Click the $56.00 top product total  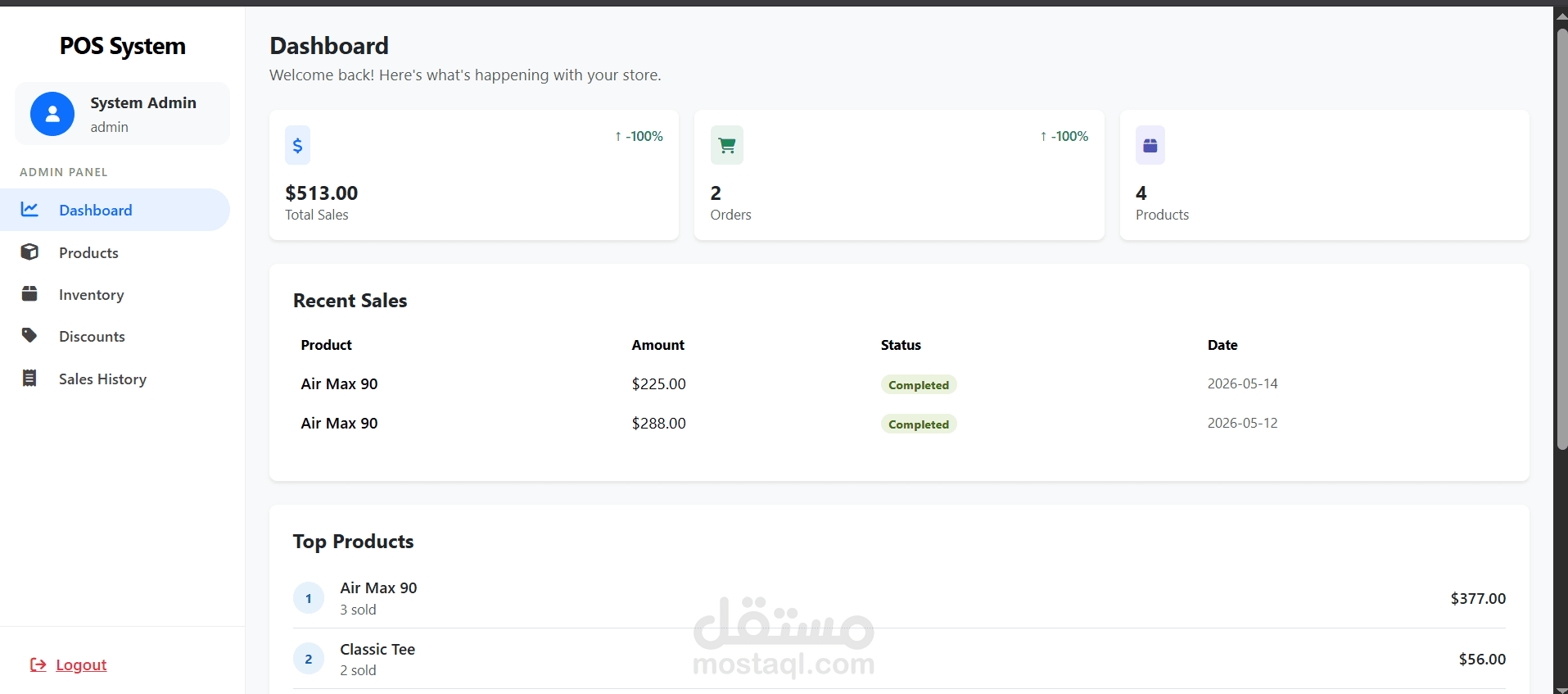1482,659
